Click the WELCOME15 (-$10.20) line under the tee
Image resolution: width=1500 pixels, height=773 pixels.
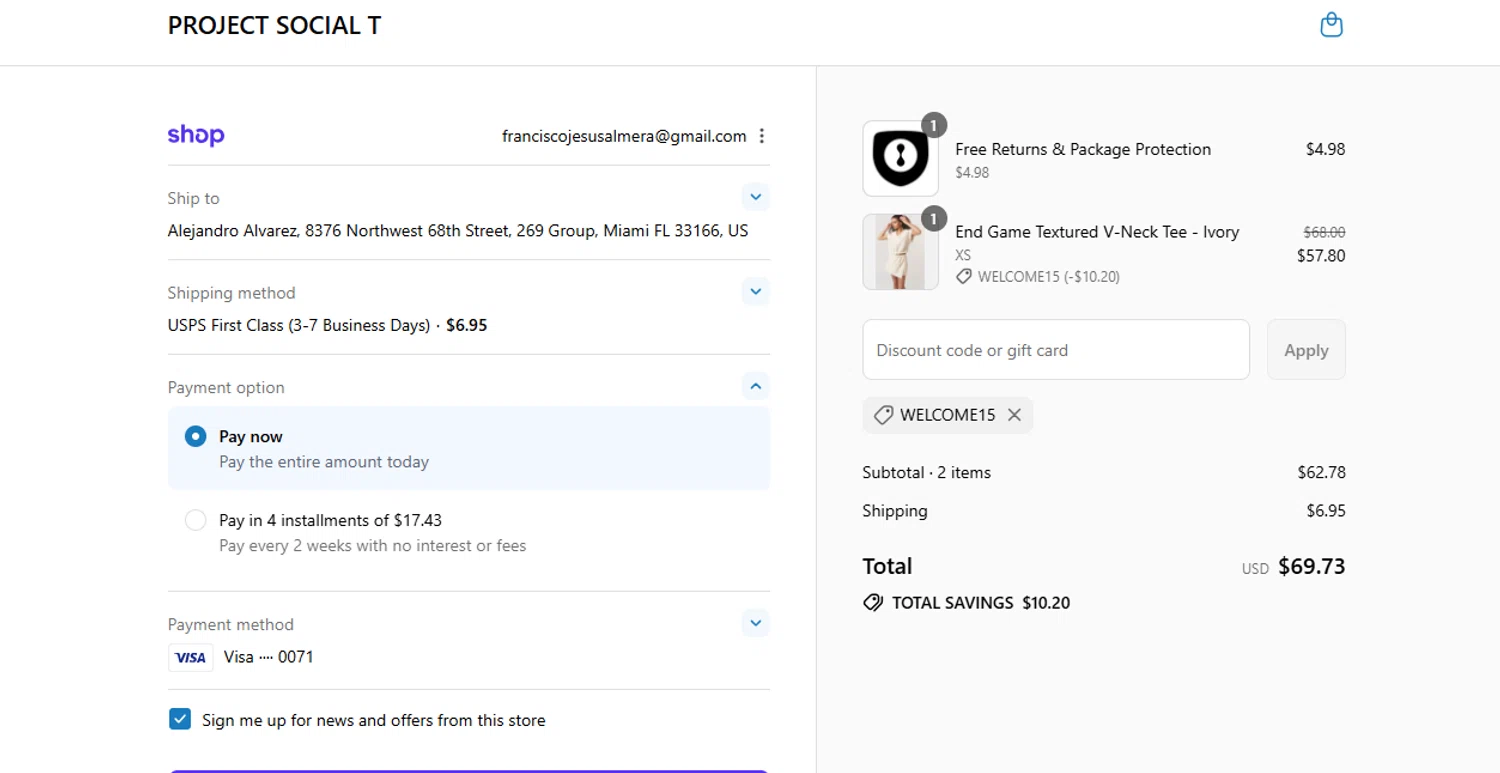(1038, 277)
